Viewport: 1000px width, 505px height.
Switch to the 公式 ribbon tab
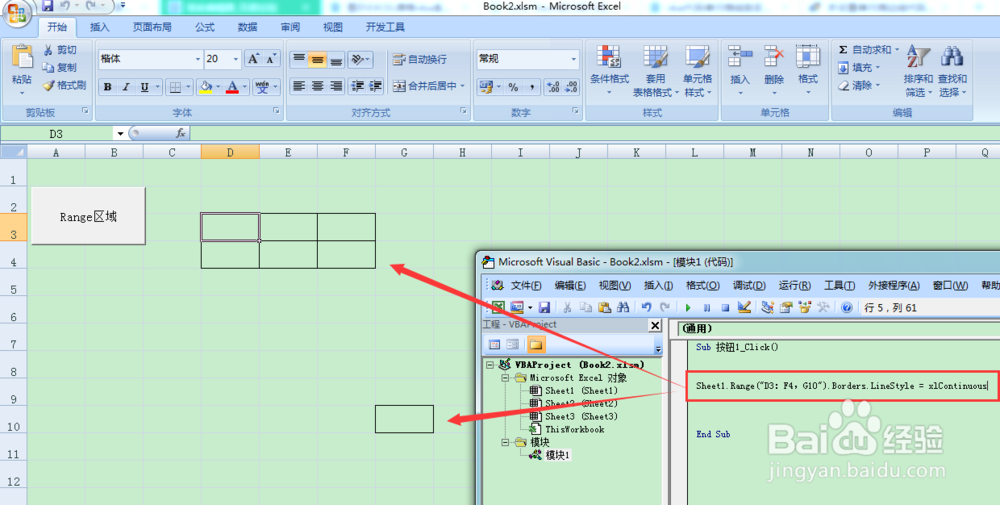[205, 27]
